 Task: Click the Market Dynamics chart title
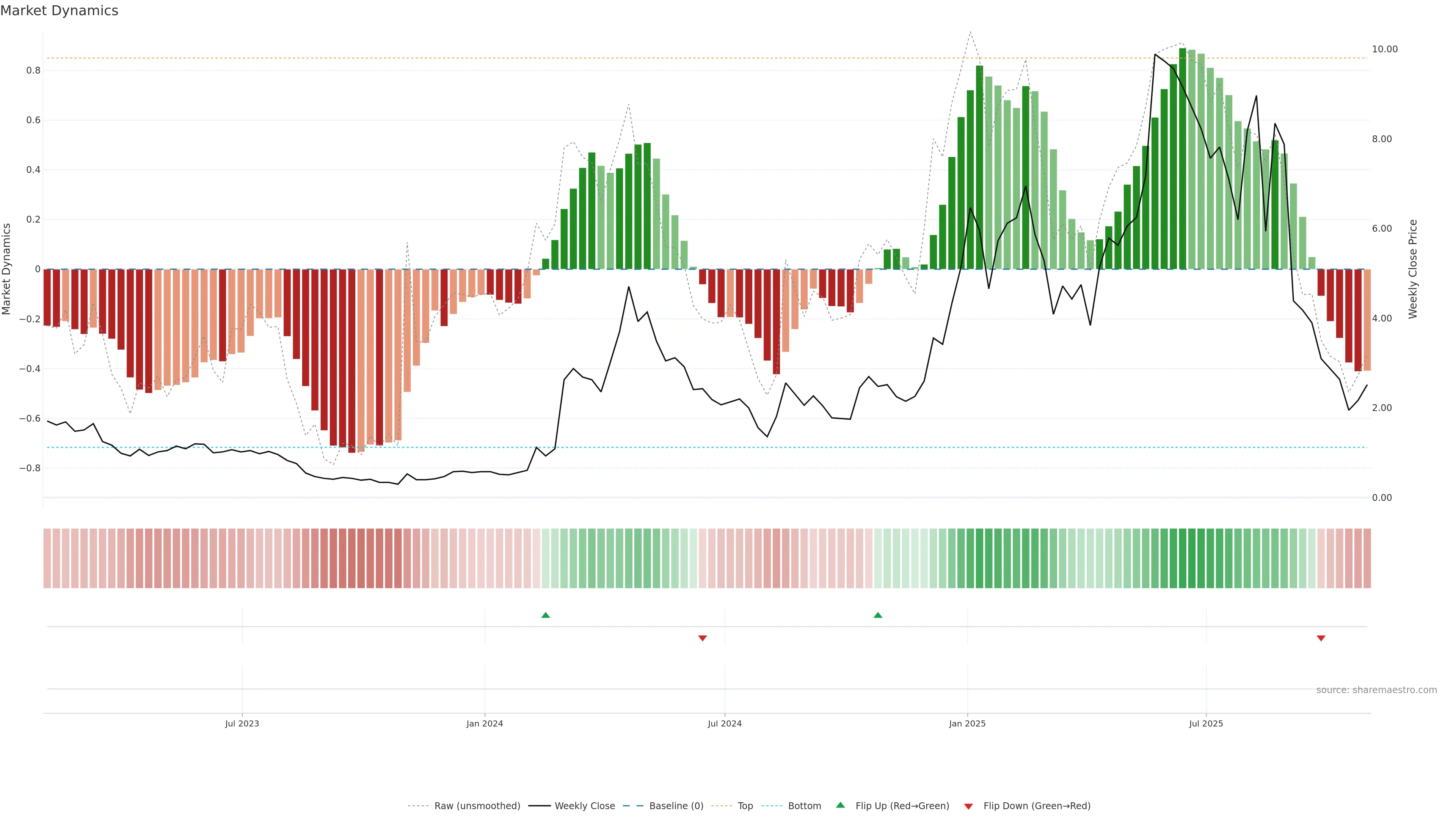tap(60, 11)
